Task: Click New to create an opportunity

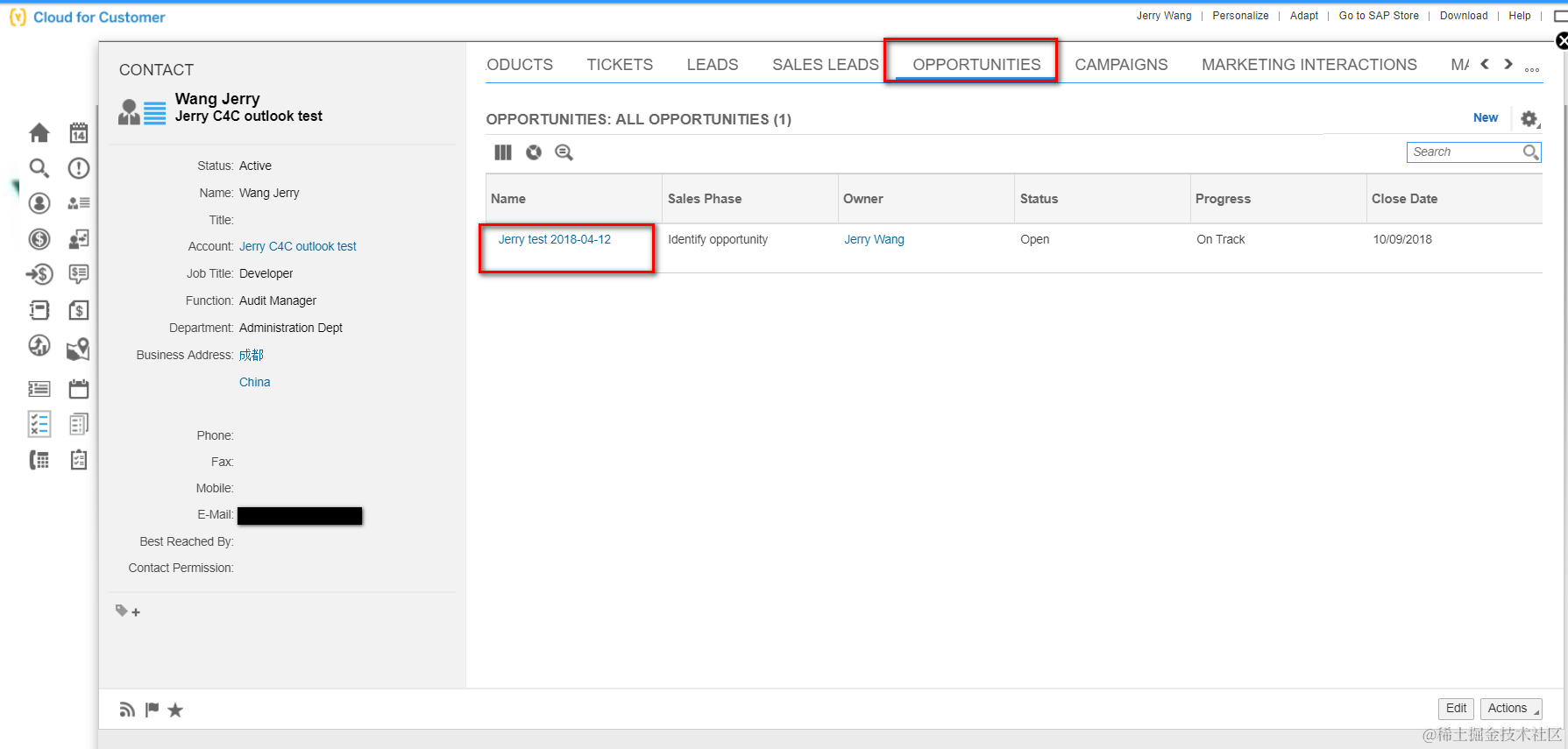Action: [x=1486, y=117]
